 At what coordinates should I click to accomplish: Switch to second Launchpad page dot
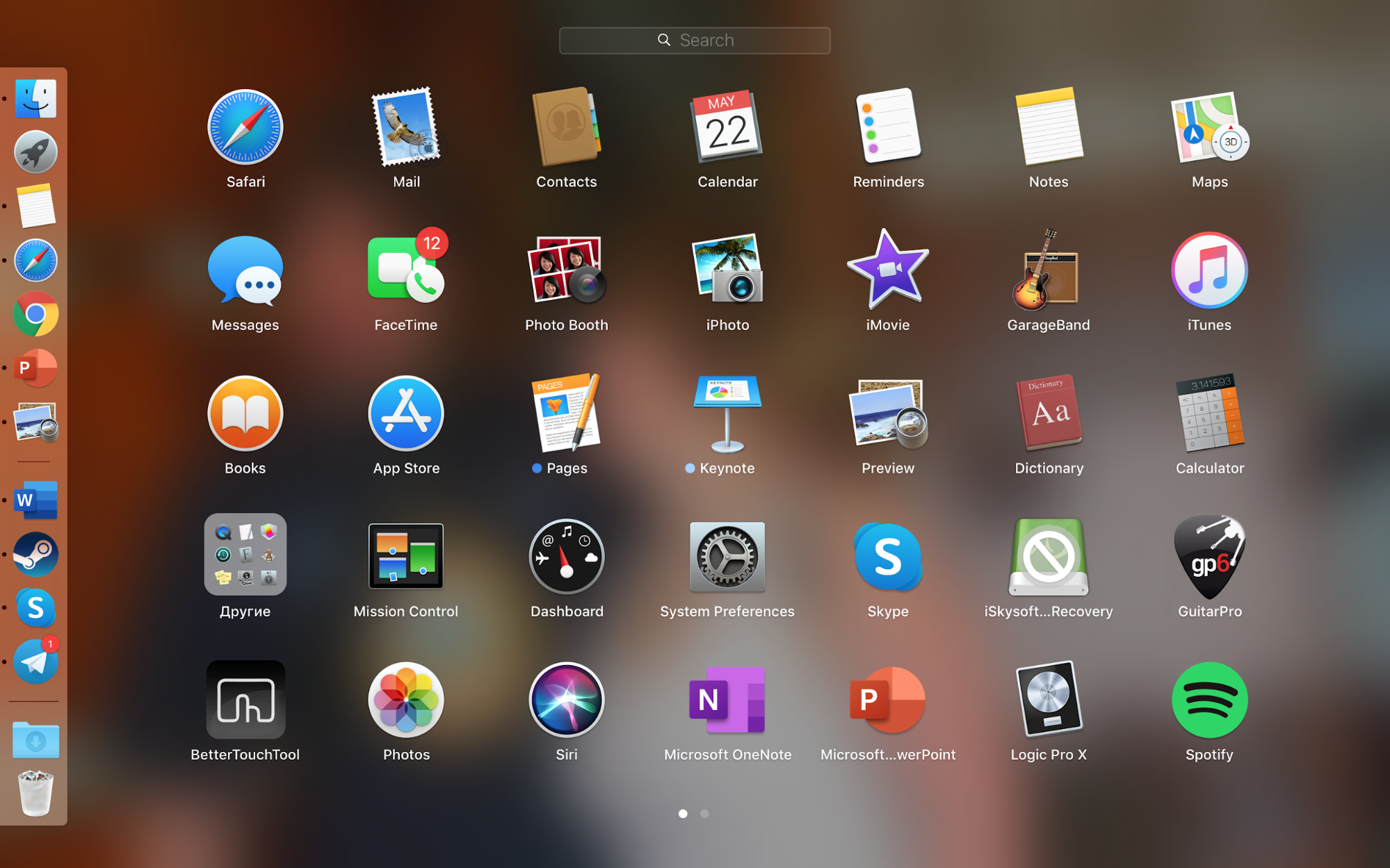pyautogui.click(x=704, y=813)
